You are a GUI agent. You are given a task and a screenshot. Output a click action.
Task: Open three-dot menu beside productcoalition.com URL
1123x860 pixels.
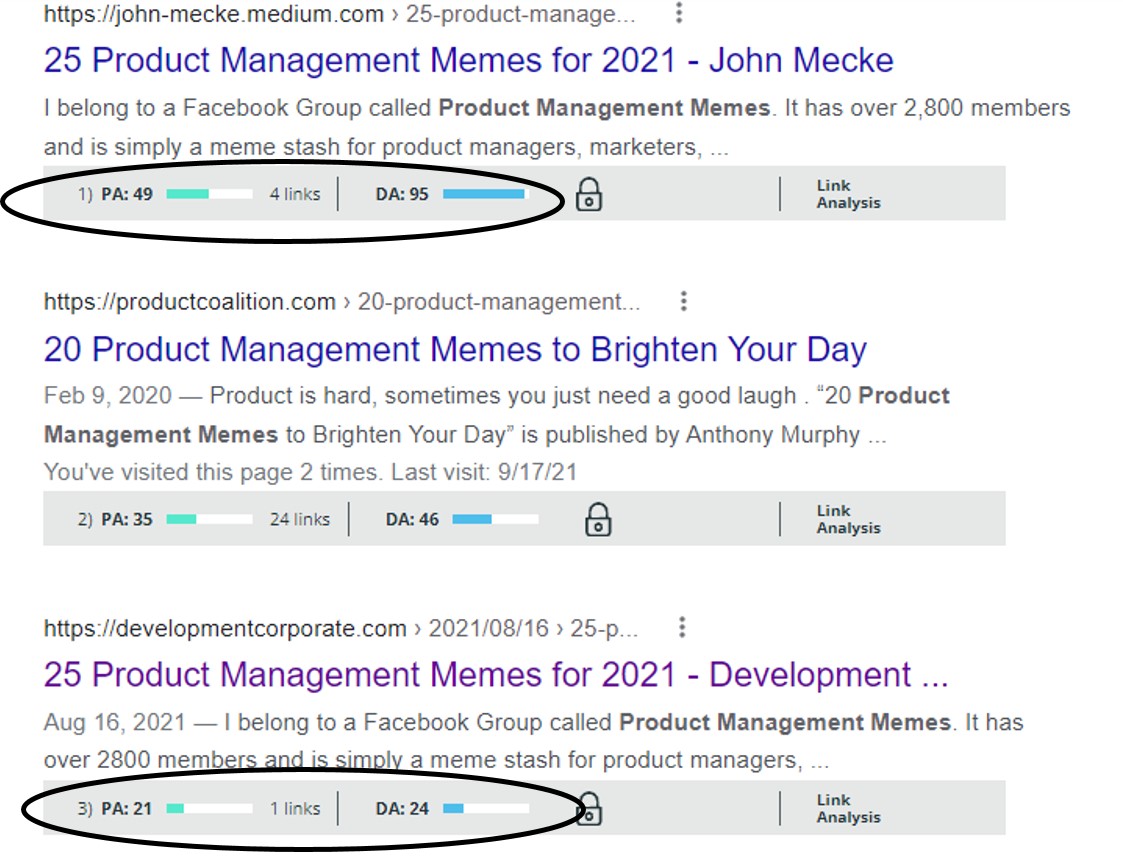[x=684, y=301]
